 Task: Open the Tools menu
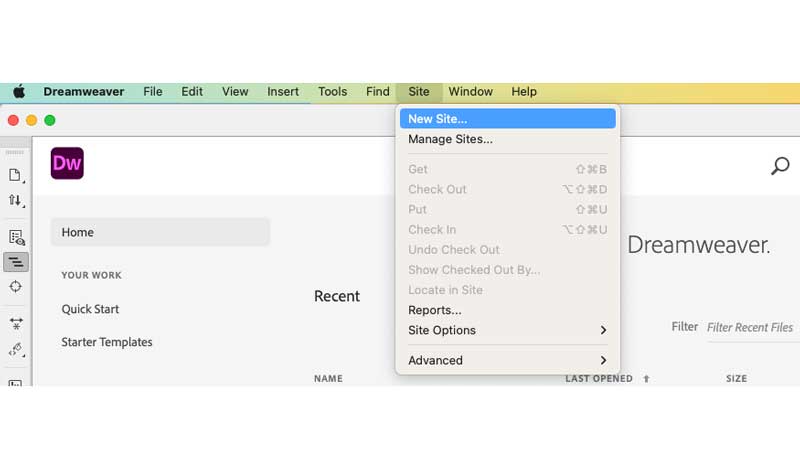point(332,92)
